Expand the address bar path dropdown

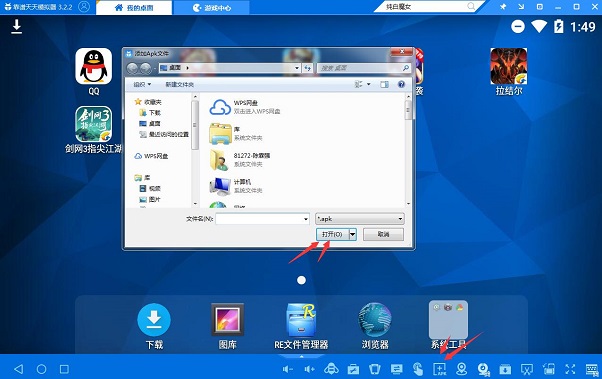pos(297,68)
